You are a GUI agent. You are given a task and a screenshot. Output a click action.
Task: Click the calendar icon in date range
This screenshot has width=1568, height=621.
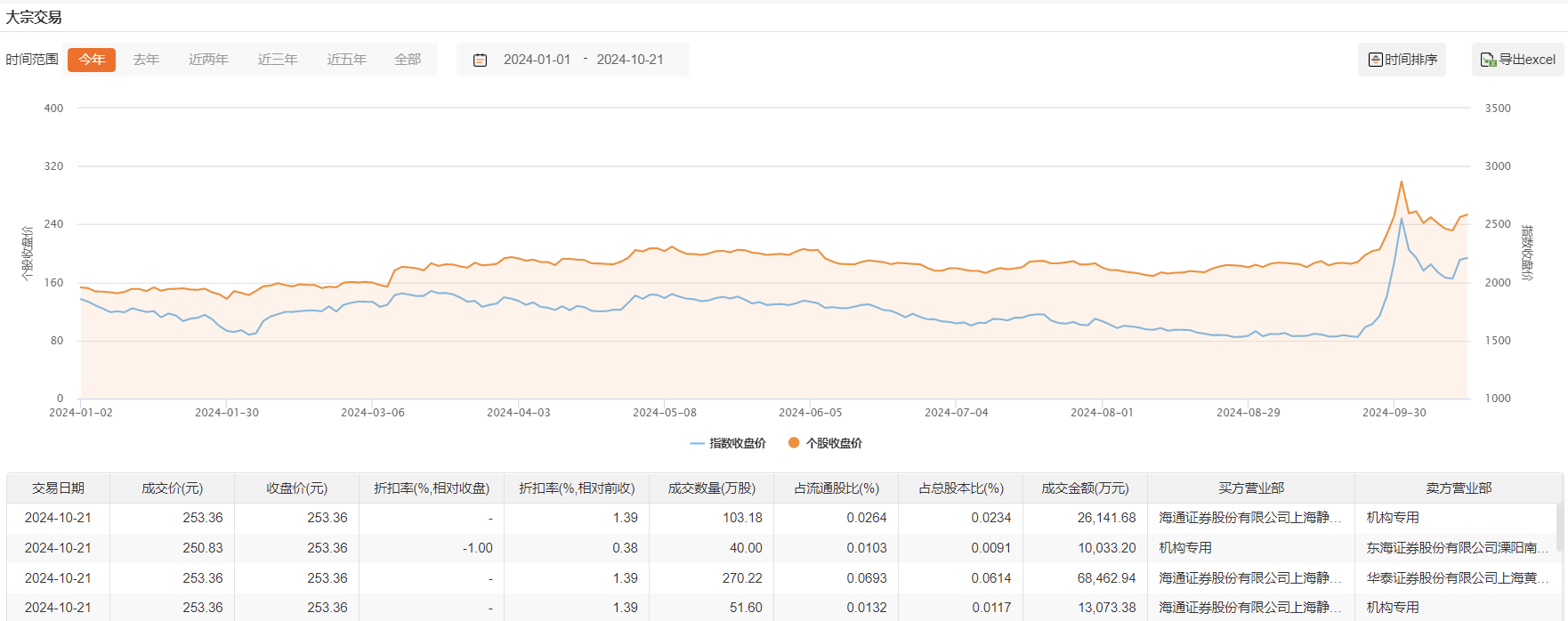point(480,60)
